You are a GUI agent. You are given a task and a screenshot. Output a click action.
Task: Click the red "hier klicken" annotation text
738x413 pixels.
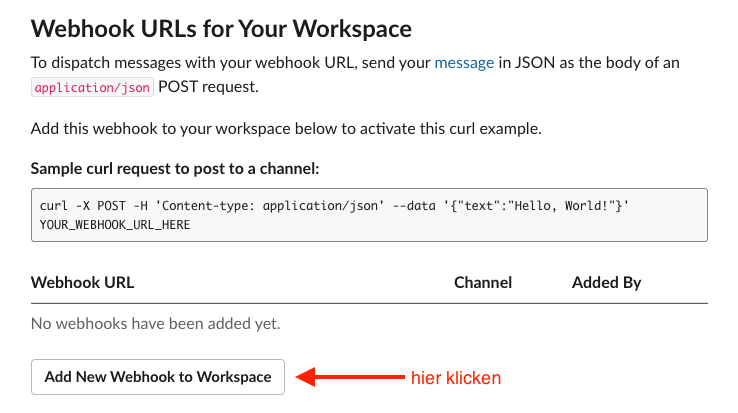(x=455, y=378)
